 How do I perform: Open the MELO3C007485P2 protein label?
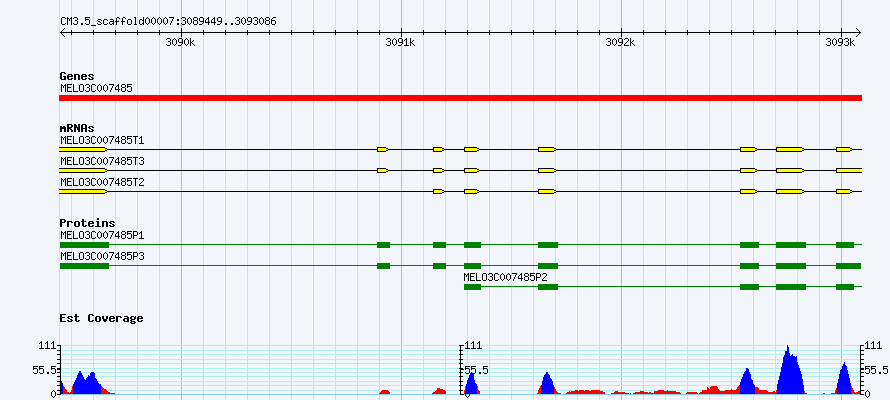(x=505, y=277)
